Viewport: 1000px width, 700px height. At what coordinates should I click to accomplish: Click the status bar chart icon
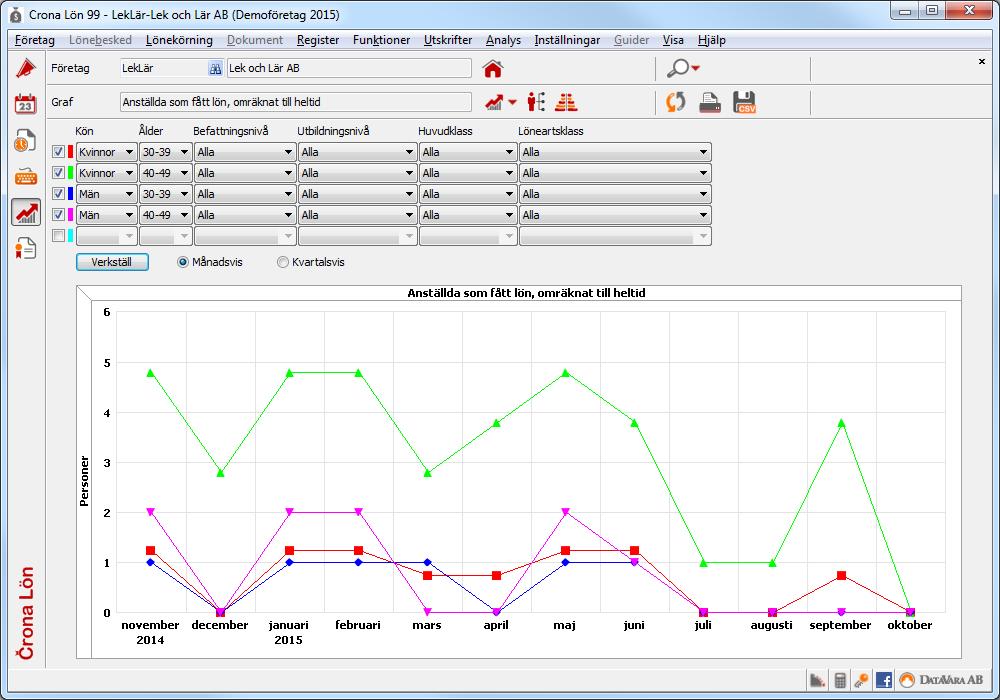[x=817, y=680]
